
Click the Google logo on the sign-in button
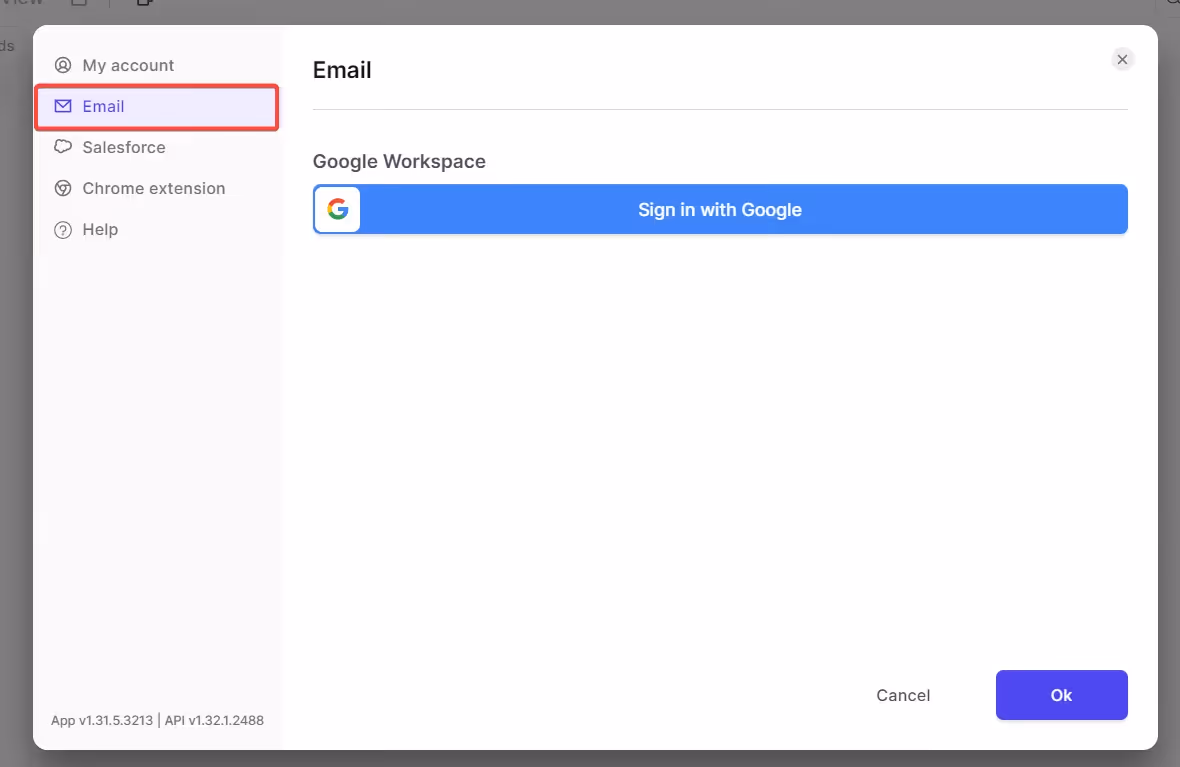pos(337,209)
